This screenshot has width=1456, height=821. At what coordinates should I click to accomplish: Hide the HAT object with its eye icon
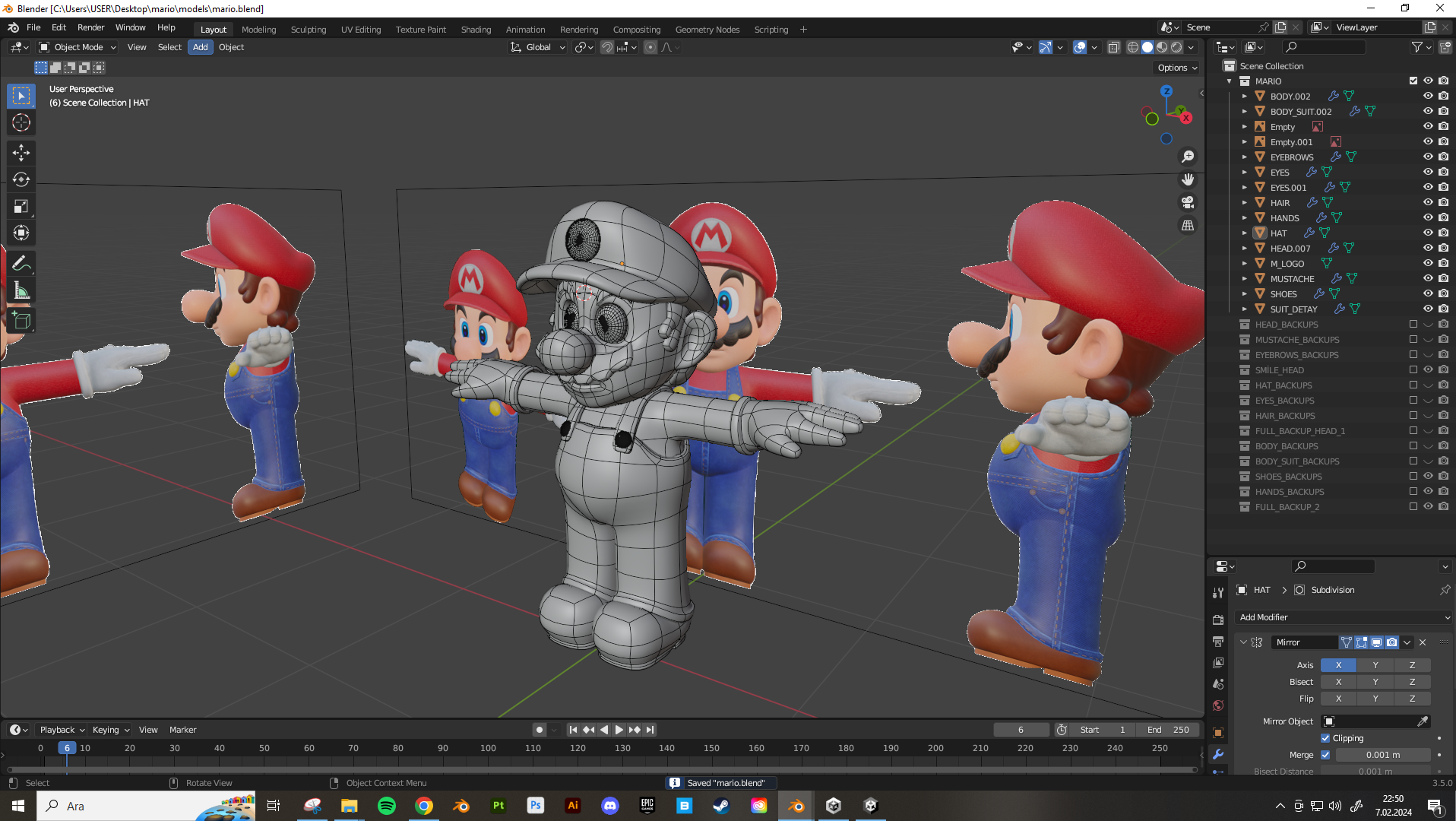[x=1428, y=233]
